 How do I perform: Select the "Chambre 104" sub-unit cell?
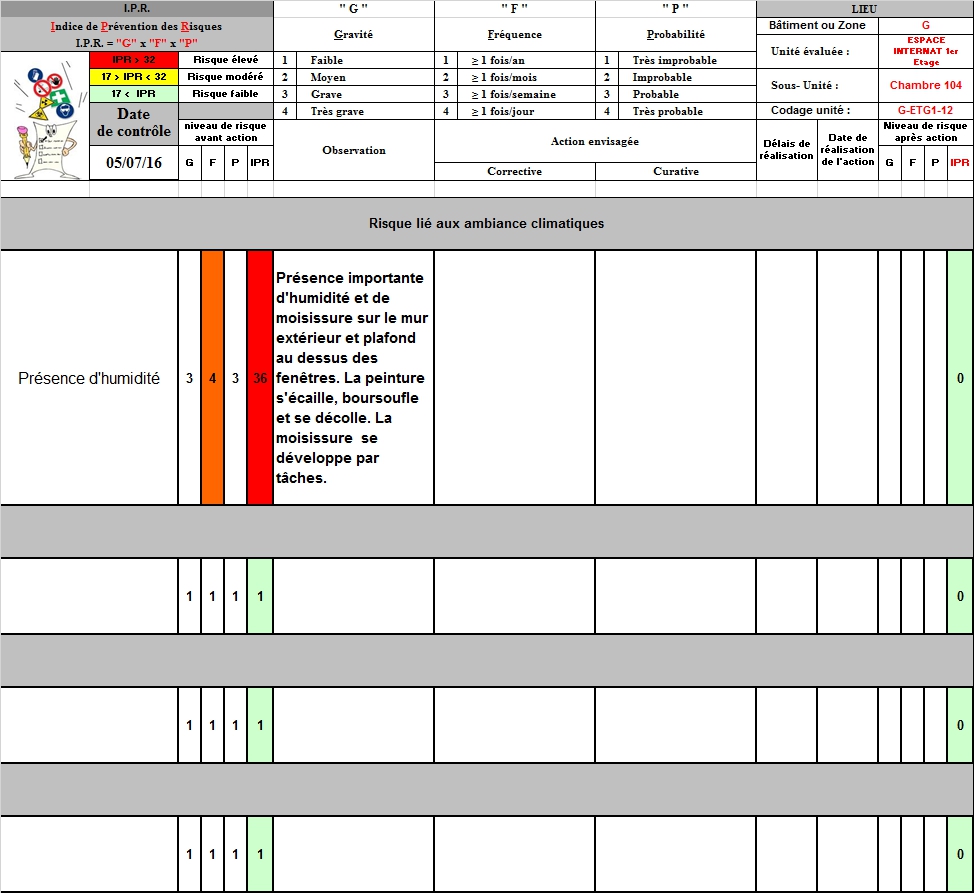click(x=925, y=86)
